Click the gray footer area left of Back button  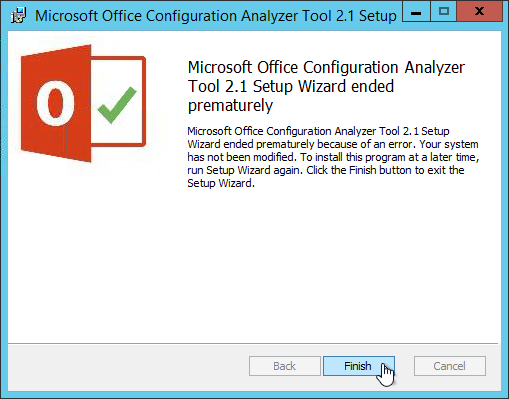[128, 366]
